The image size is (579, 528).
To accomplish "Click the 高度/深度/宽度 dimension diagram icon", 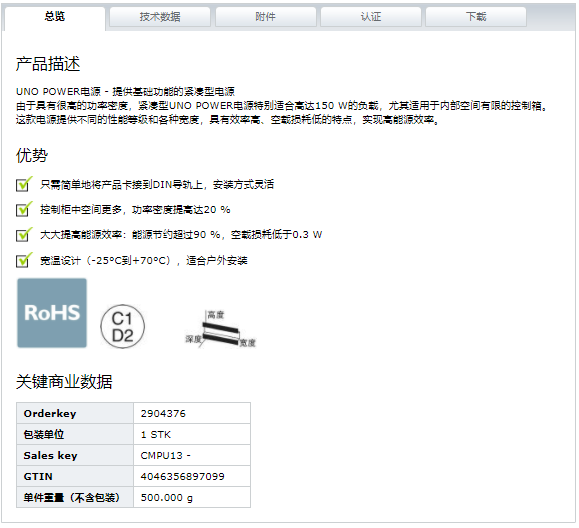I will click(x=220, y=329).
